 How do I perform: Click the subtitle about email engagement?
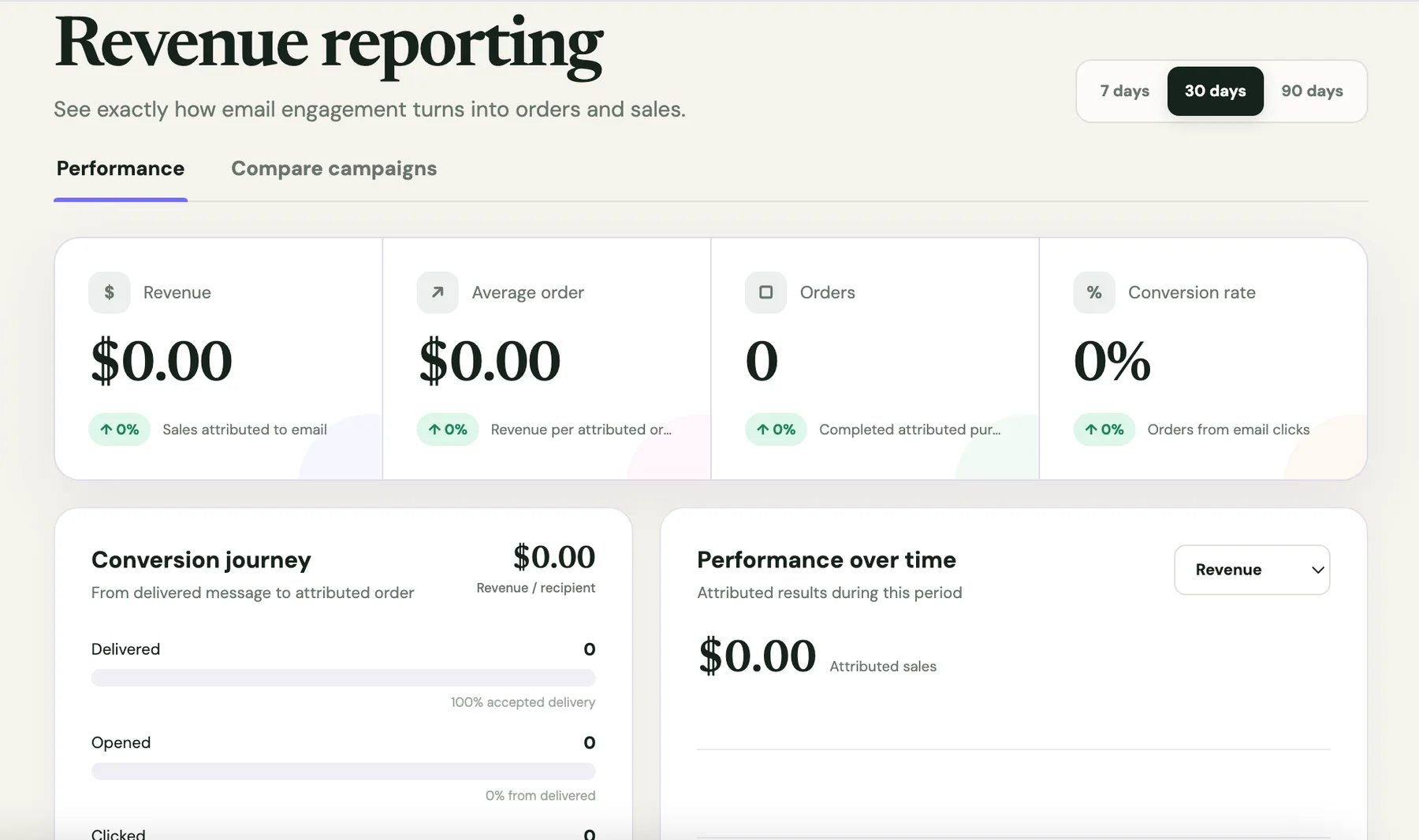point(370,110)
